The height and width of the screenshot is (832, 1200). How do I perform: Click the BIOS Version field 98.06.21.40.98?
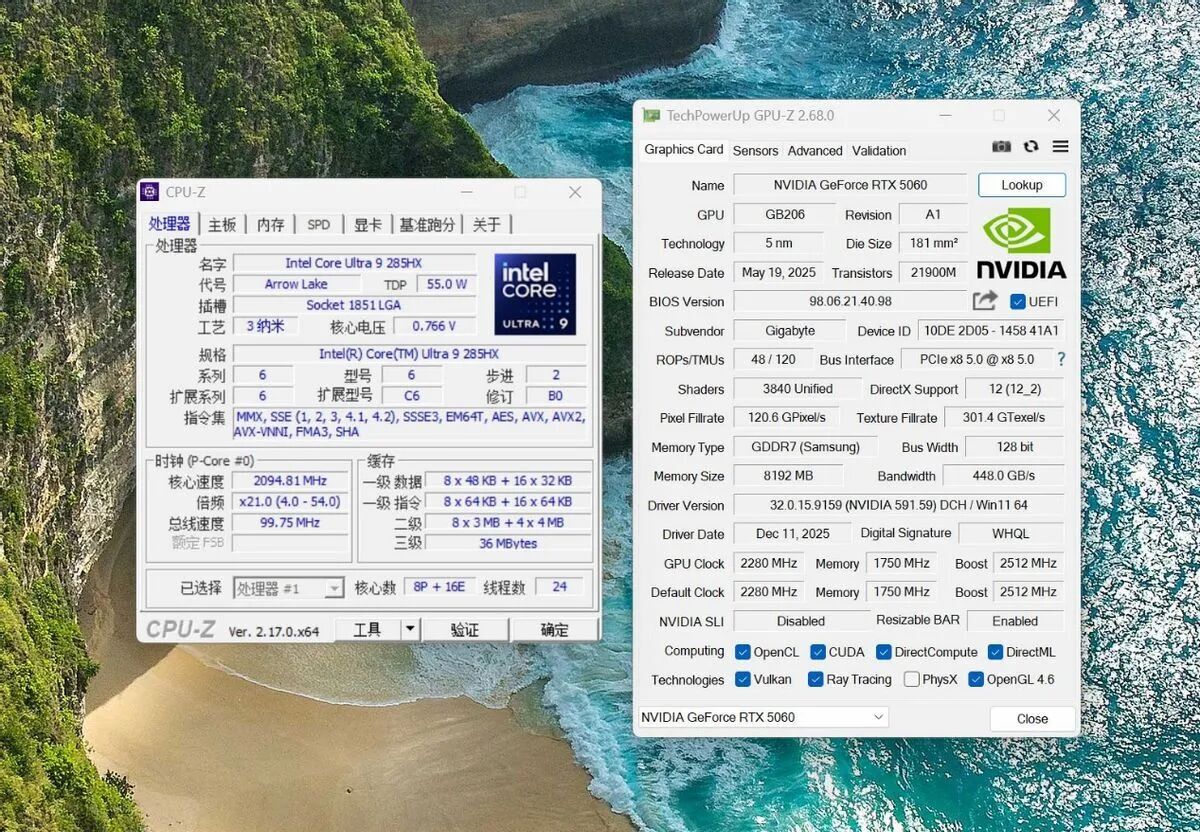[x=850, y=301]
